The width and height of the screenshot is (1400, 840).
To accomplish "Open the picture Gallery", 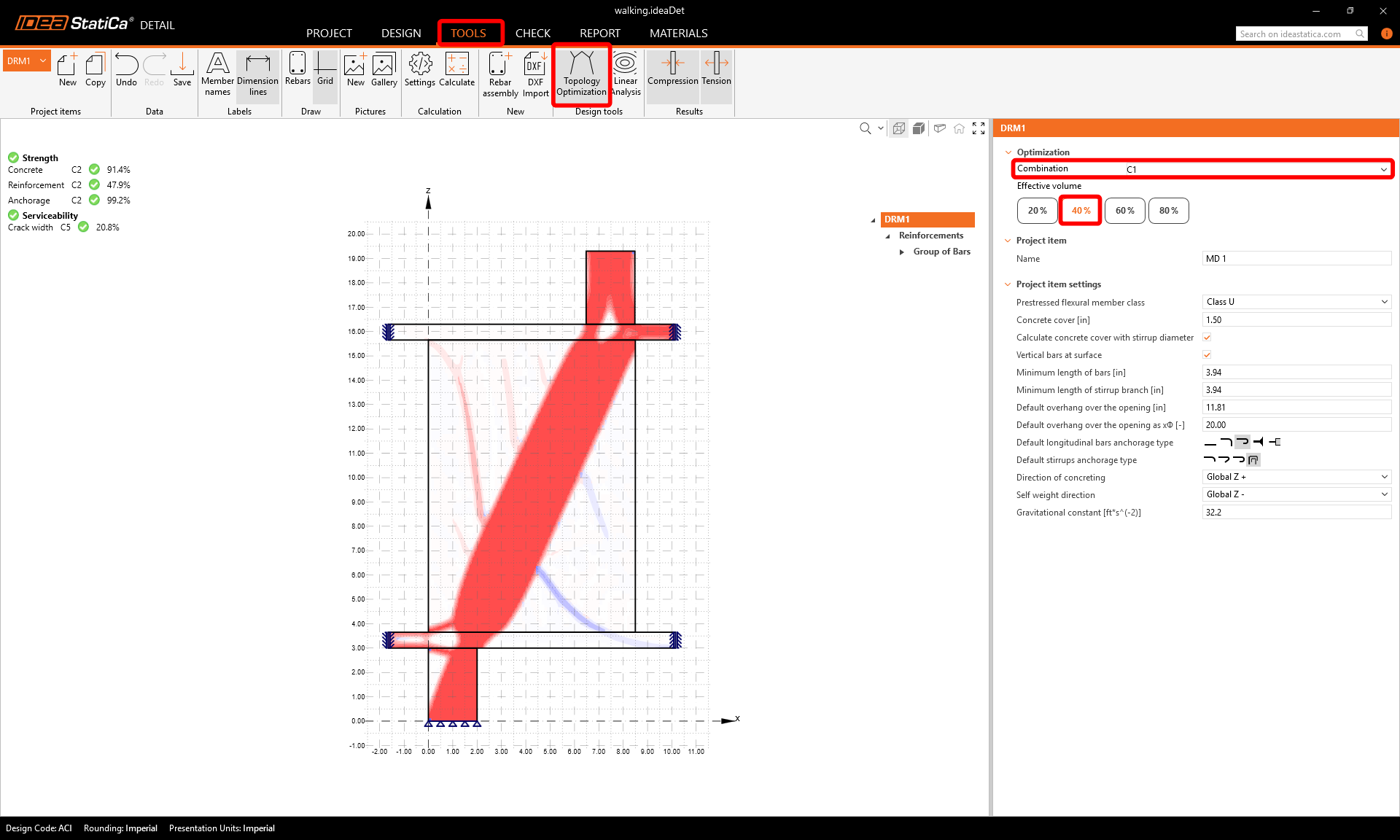I will coord(384,69).
